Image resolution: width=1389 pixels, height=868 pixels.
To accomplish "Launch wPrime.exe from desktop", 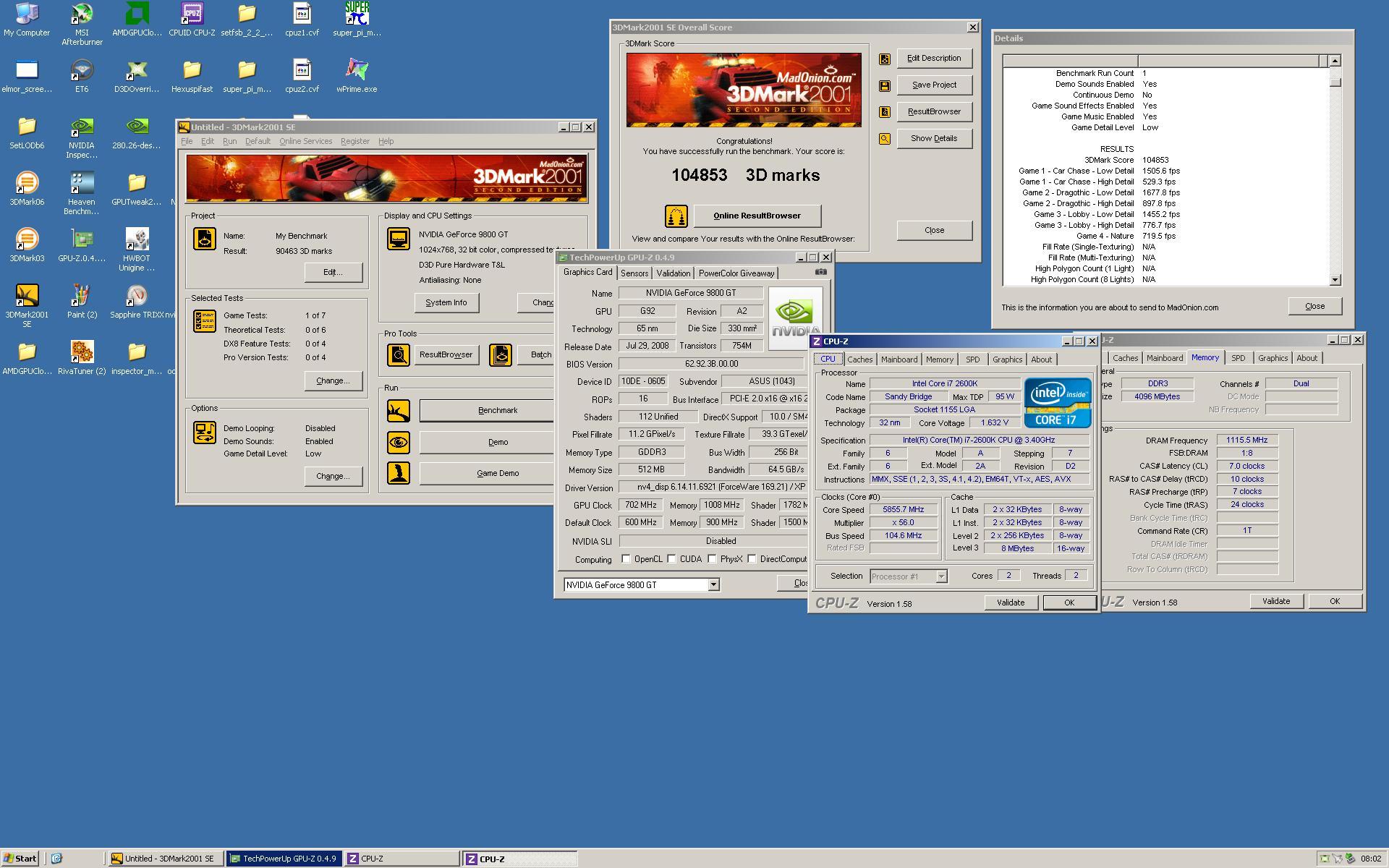I will [x=357, y=76].
